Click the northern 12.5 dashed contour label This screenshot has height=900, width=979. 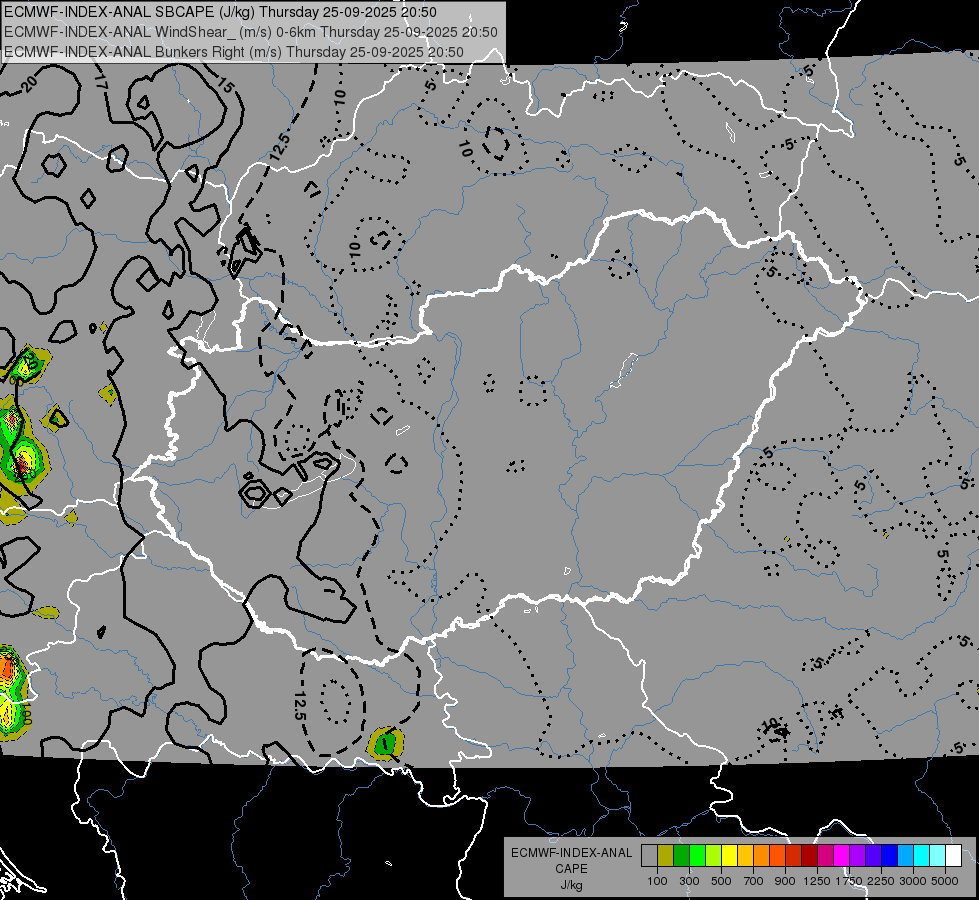pyautogui.click(x=281, y=147)
